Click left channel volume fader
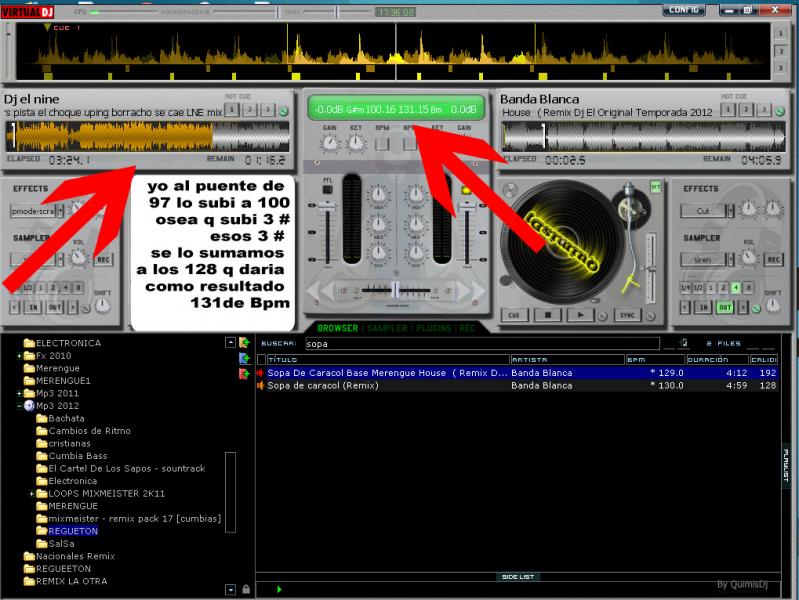The image size is (799, 600). (x=327, y=204)
